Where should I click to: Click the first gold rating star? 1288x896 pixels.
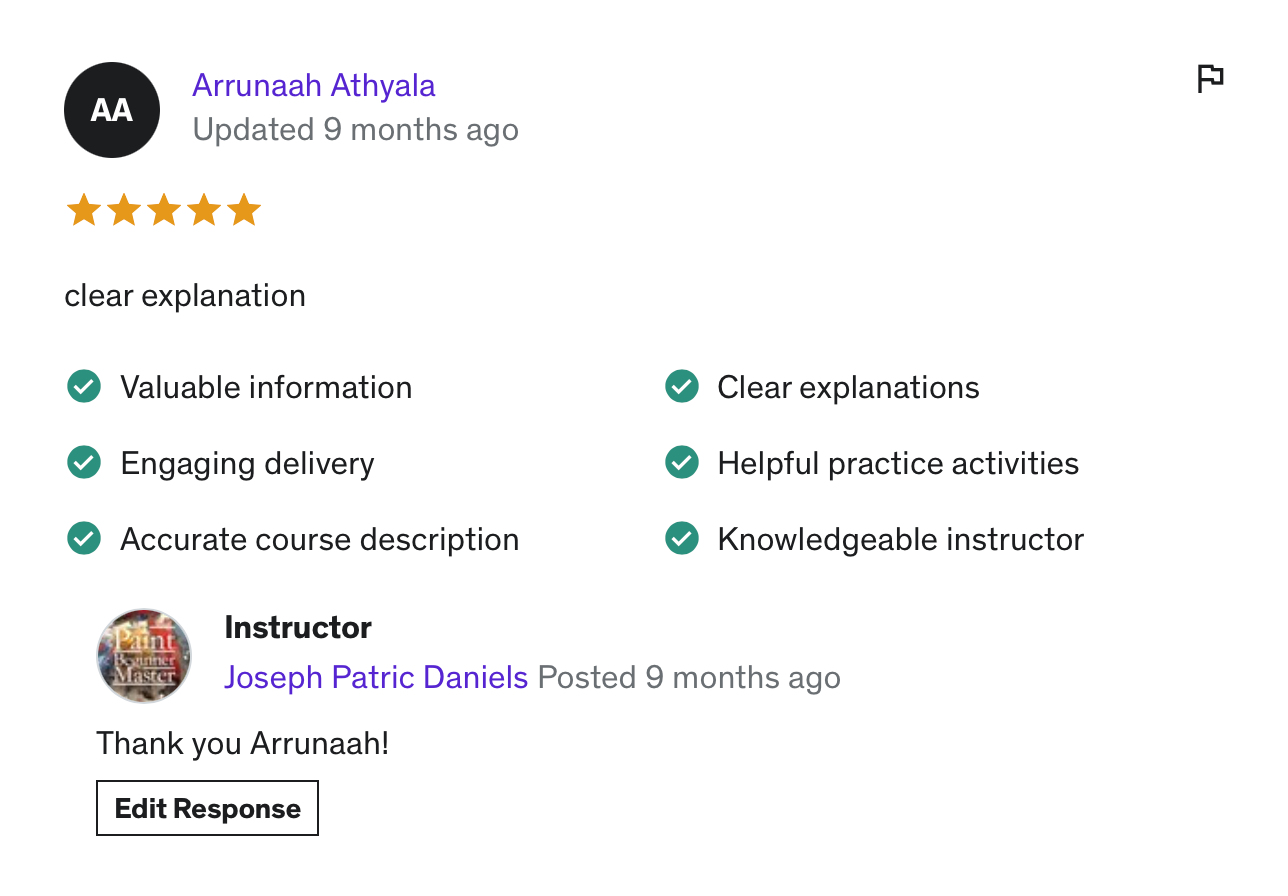click(83, 211)
